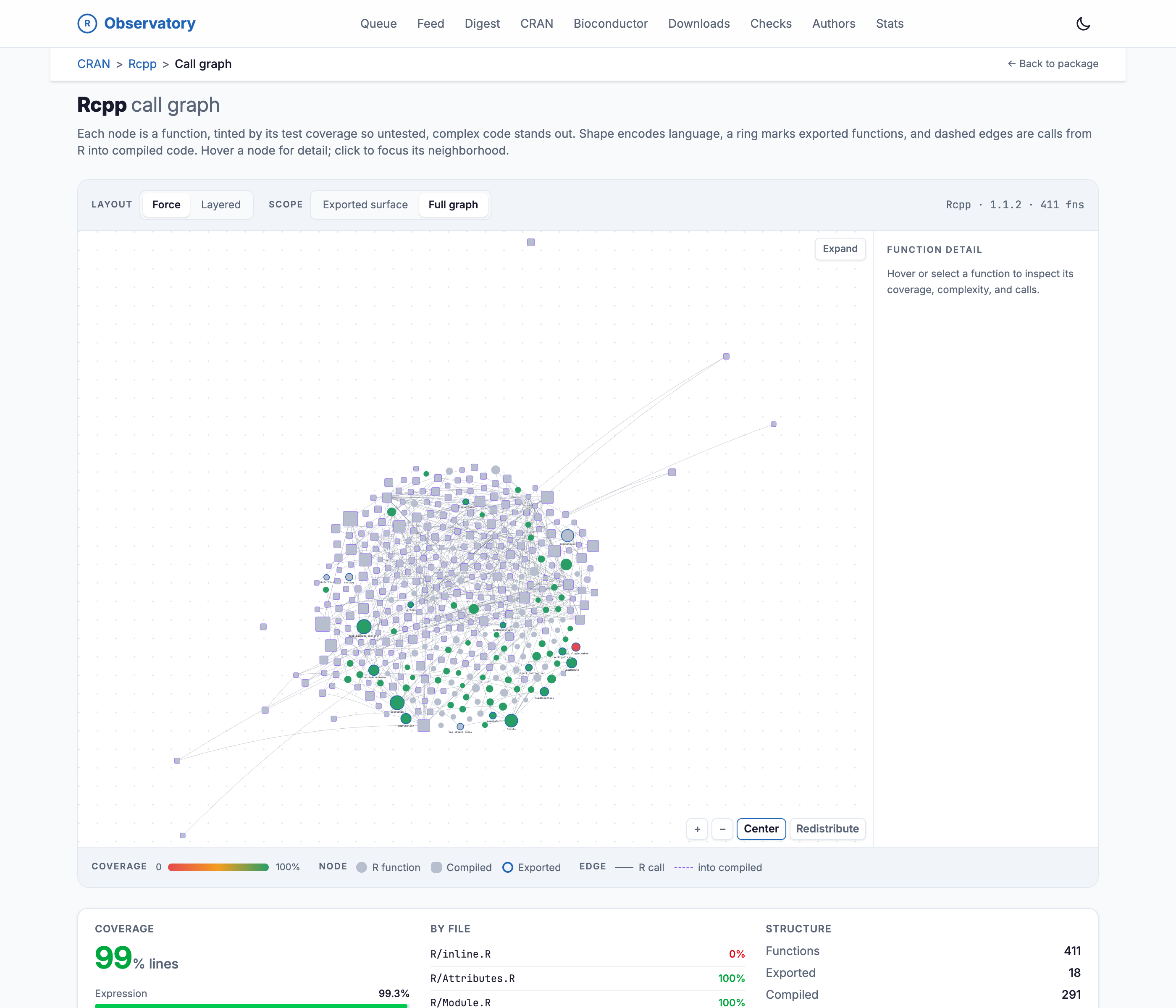Select the Module function node
Image resolution: width=1176 pixels, height=1008 pixels.
(x=511, y=721)
